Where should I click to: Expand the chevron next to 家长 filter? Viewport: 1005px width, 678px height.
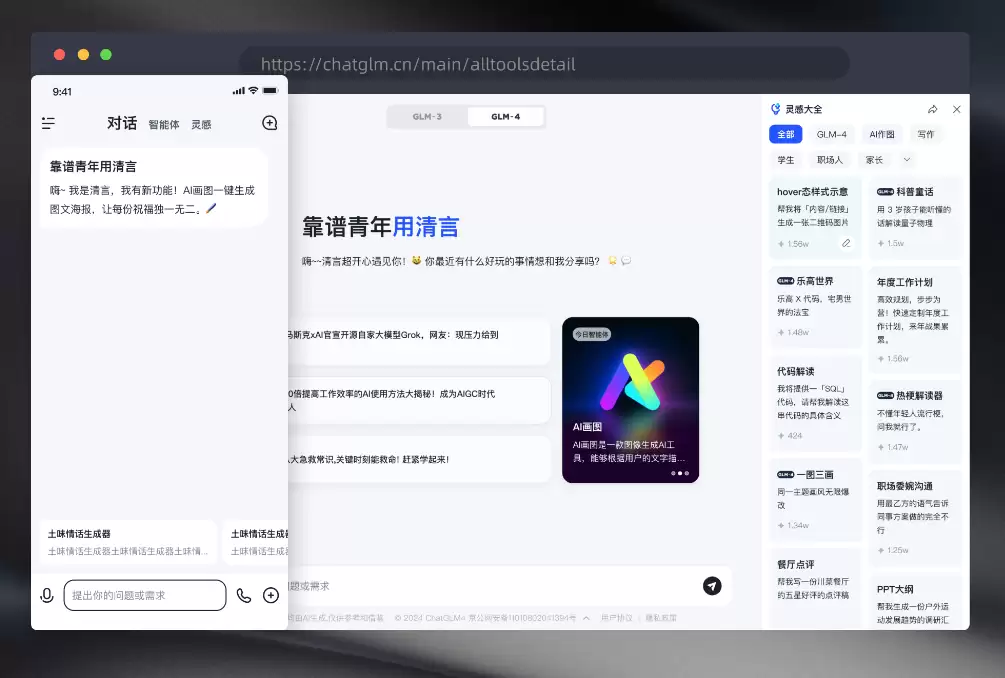907,160
